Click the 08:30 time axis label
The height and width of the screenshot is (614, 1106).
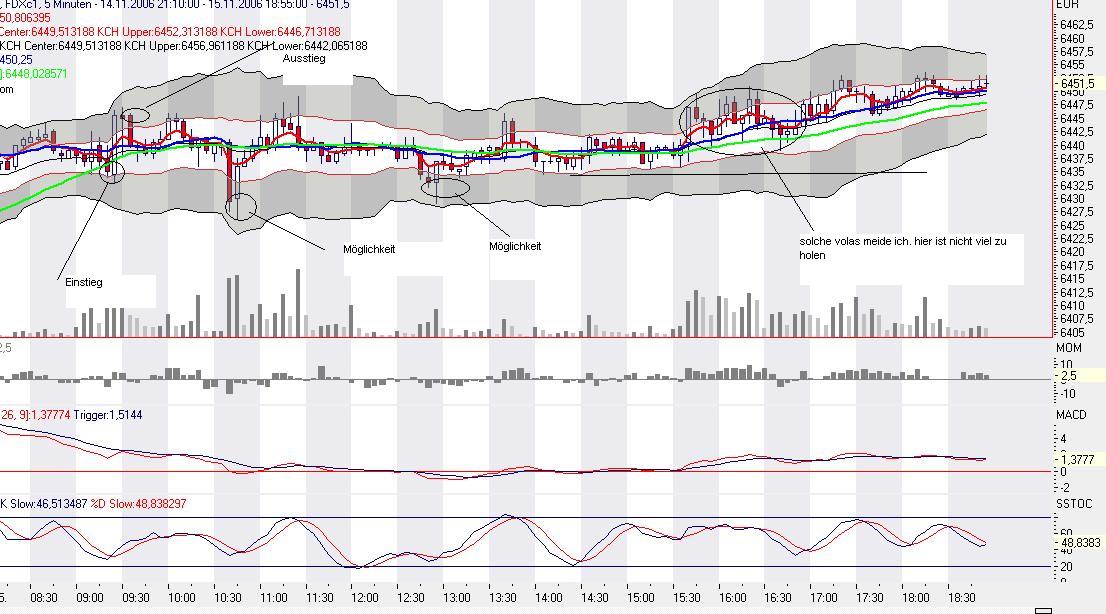[44, 598]
